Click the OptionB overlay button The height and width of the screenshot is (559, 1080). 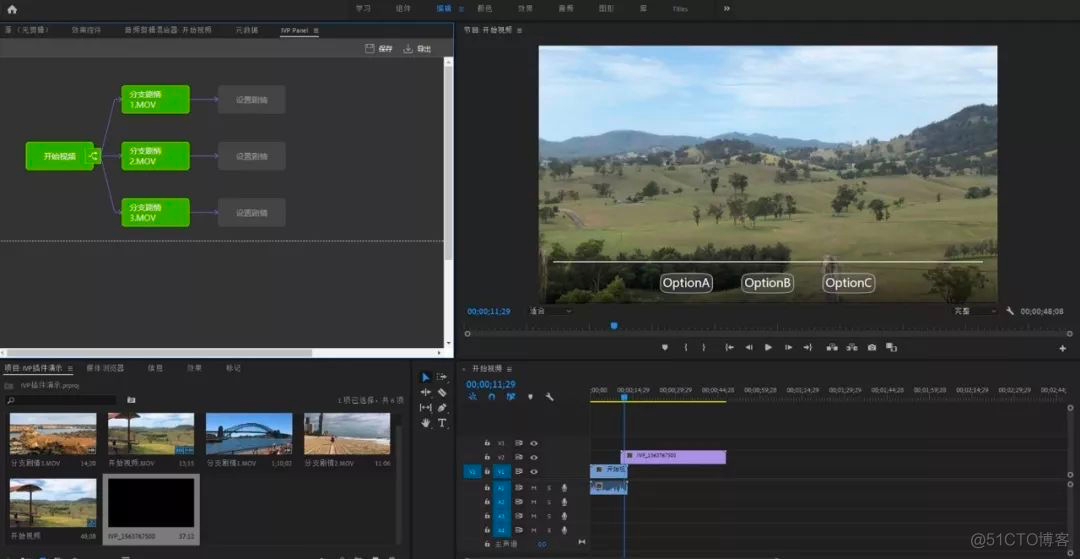tap(767, 283)
